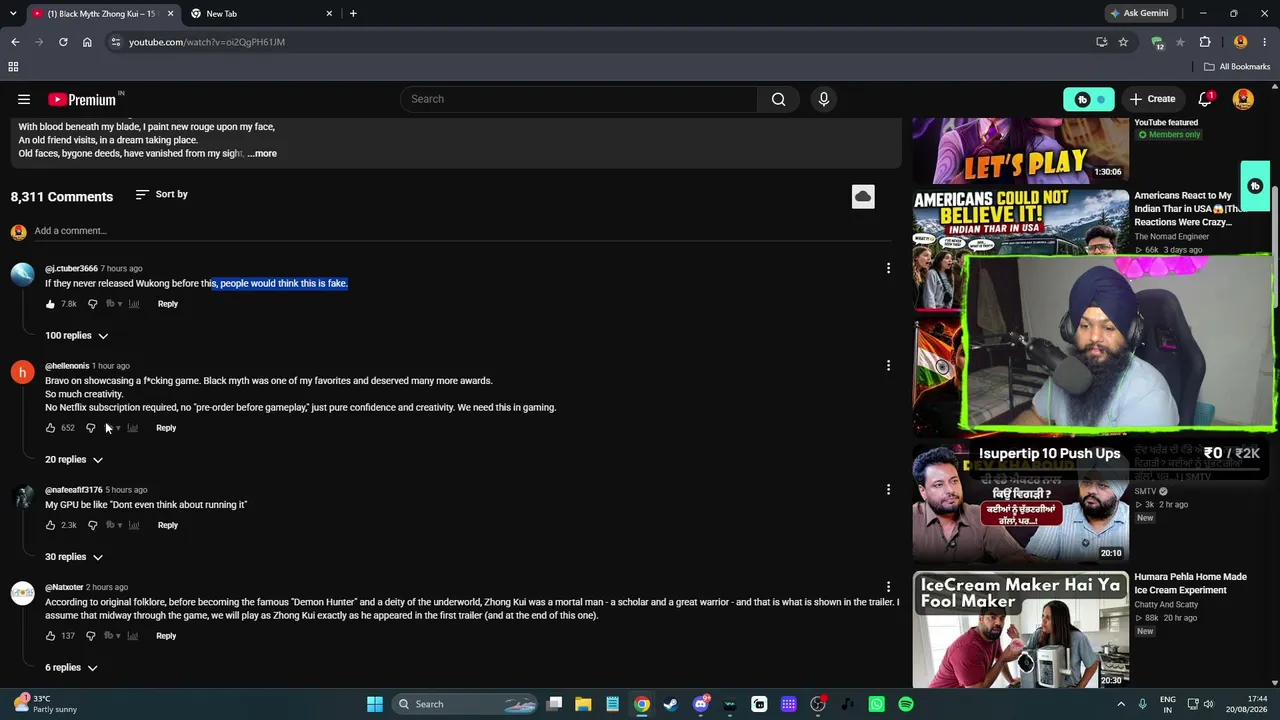Open the browser home page

(87, 42)
